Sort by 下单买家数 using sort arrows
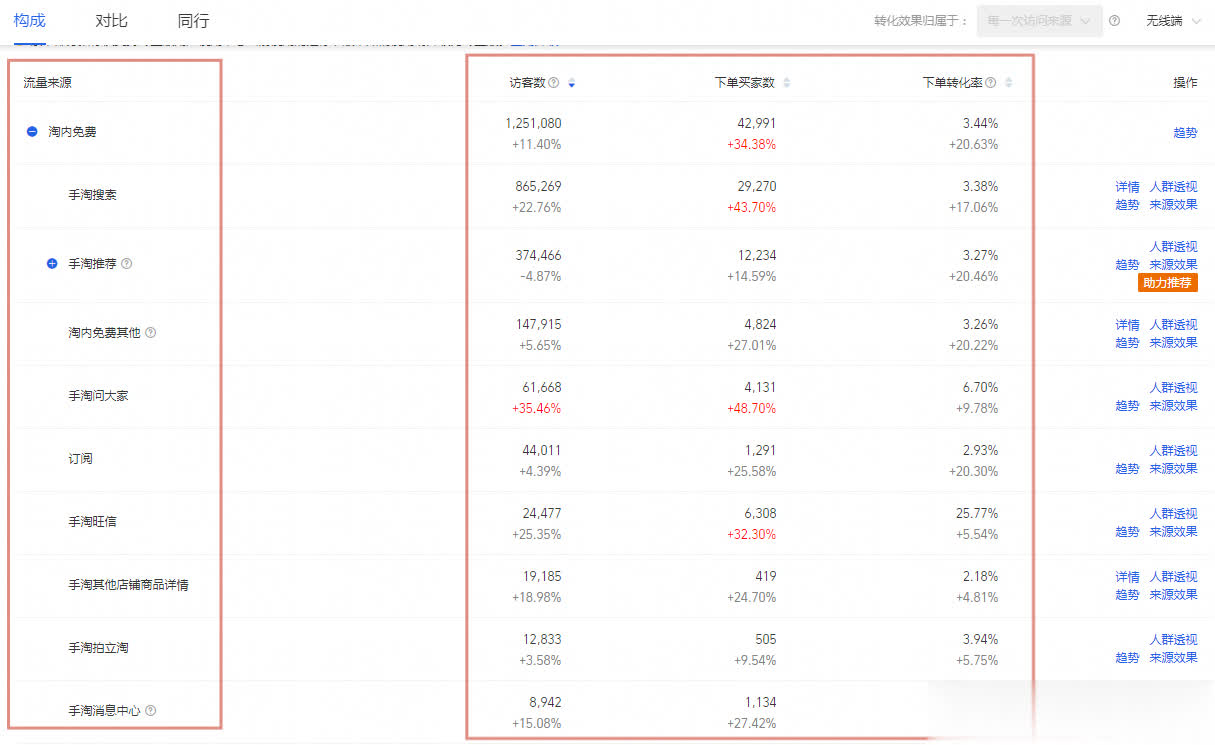1215x745 pixels. (x=786, y=83)
